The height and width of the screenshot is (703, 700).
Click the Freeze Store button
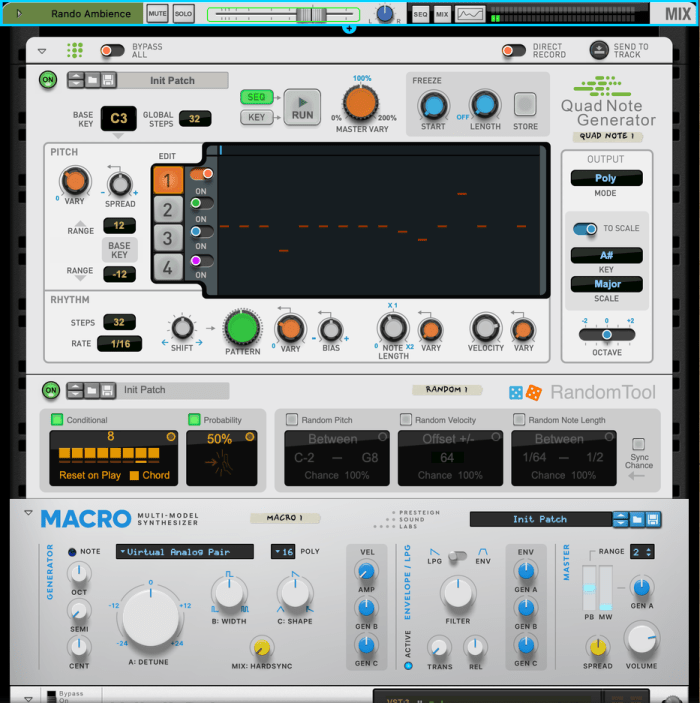(525, 104)
